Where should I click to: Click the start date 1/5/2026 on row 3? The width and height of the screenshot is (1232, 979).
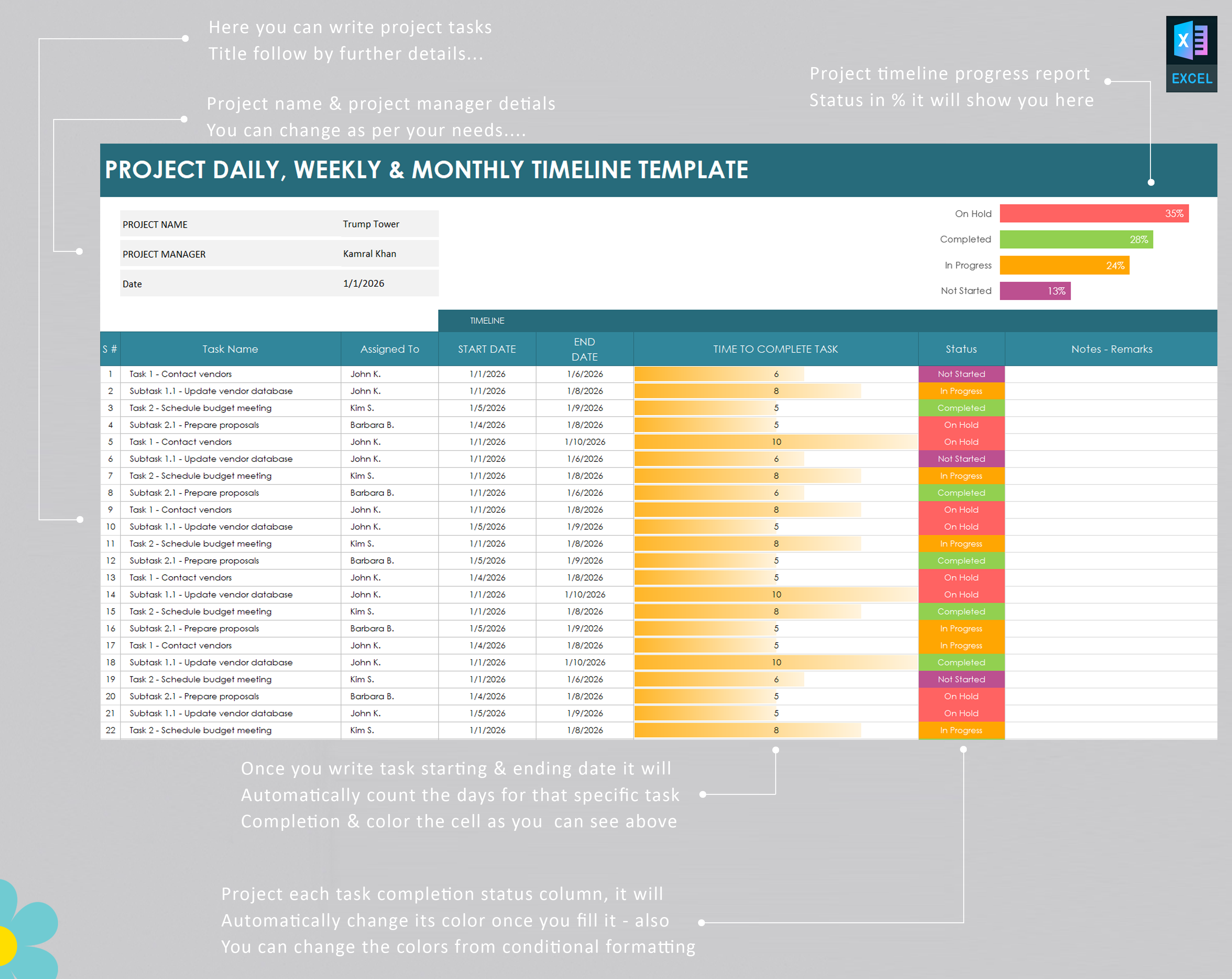click(487, 407)
